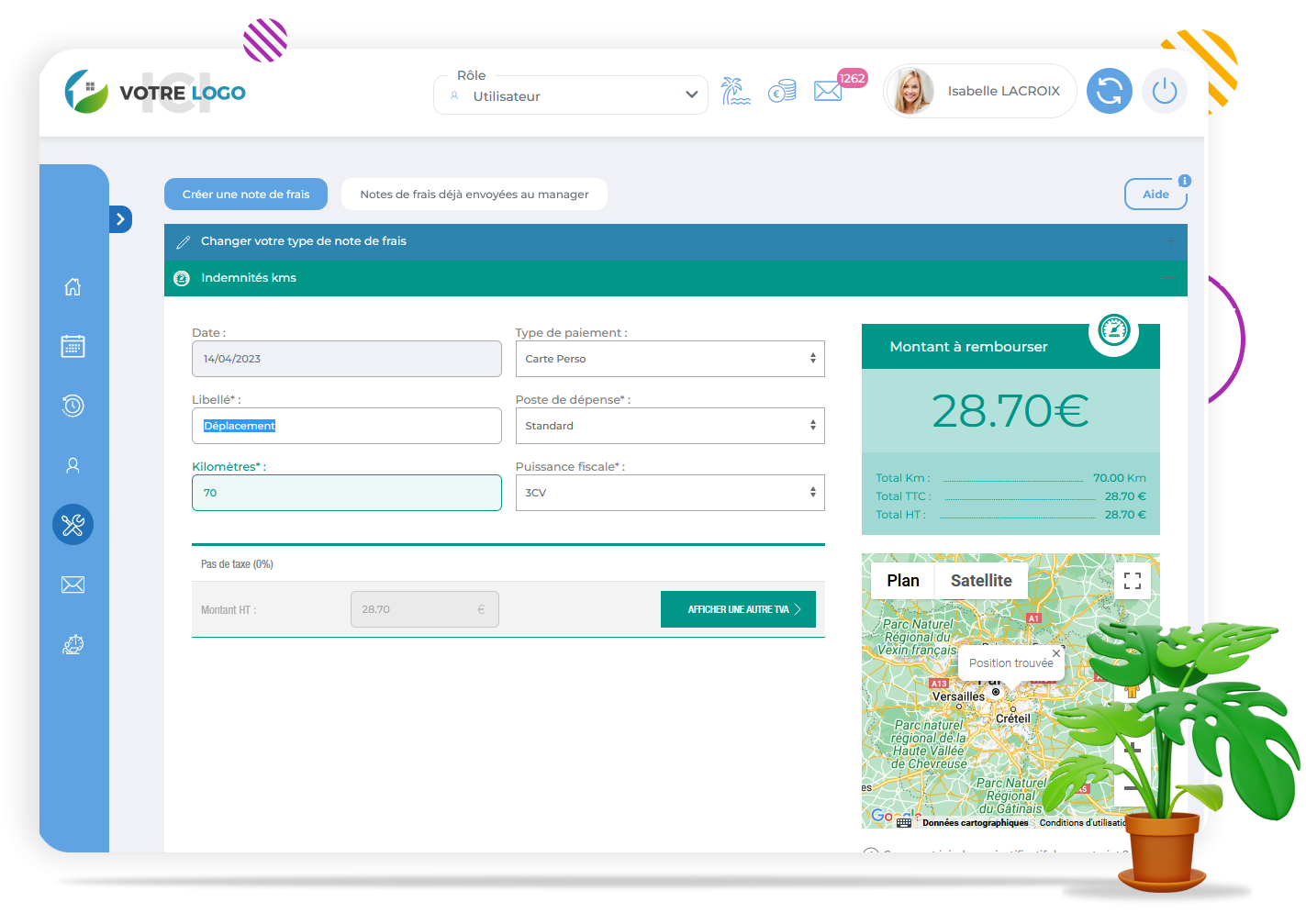Image resolution: width=1306 pixels, height=924 pixels.
Task: Switch to Notes de frais déjà envoyées tab
Action: pyautogui.click(x=474, y=195)
